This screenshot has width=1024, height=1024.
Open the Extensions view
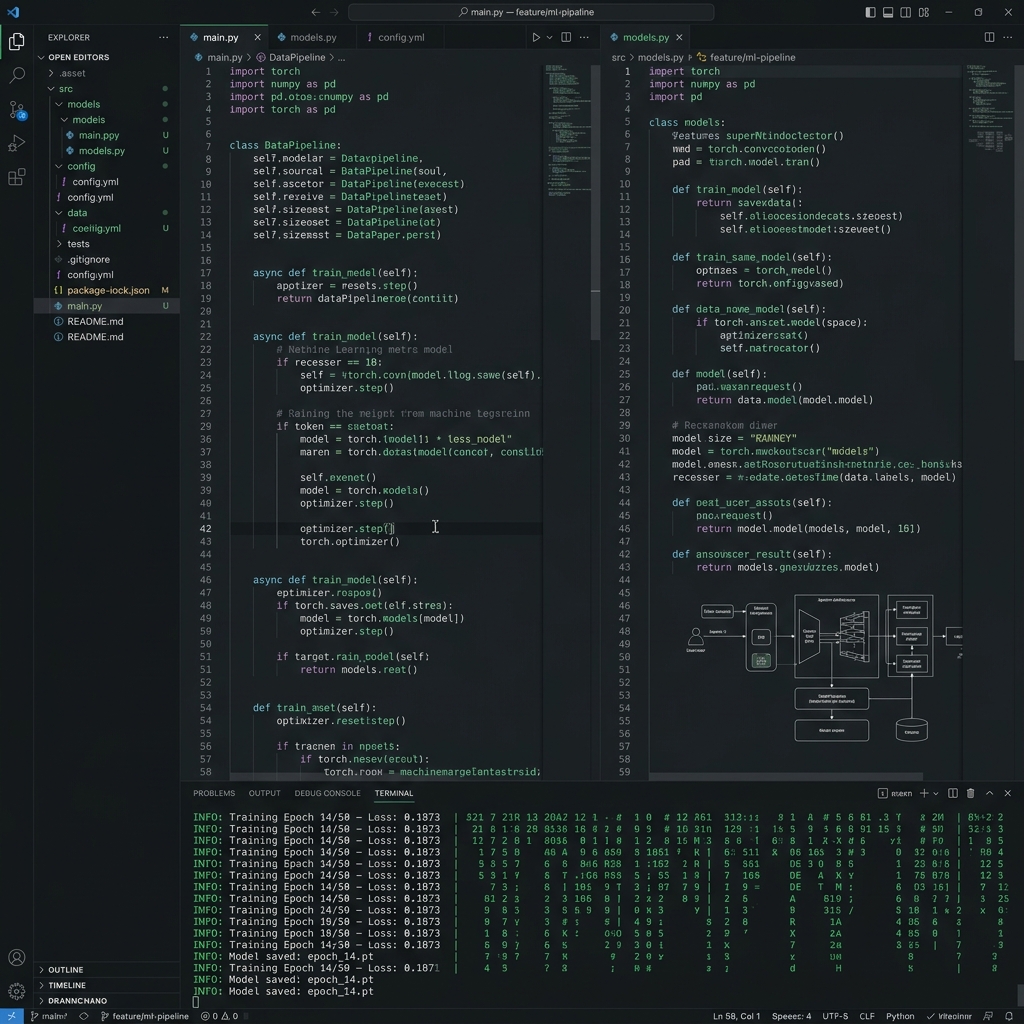(x=15, y=177)
